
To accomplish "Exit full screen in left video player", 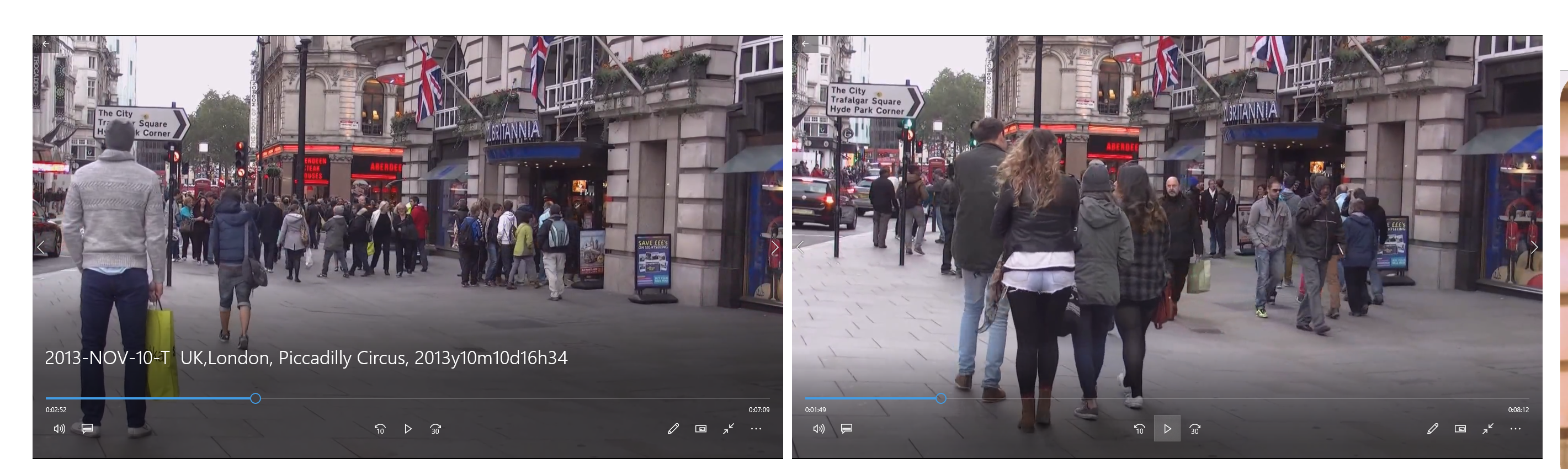I will tap(728, 429).
